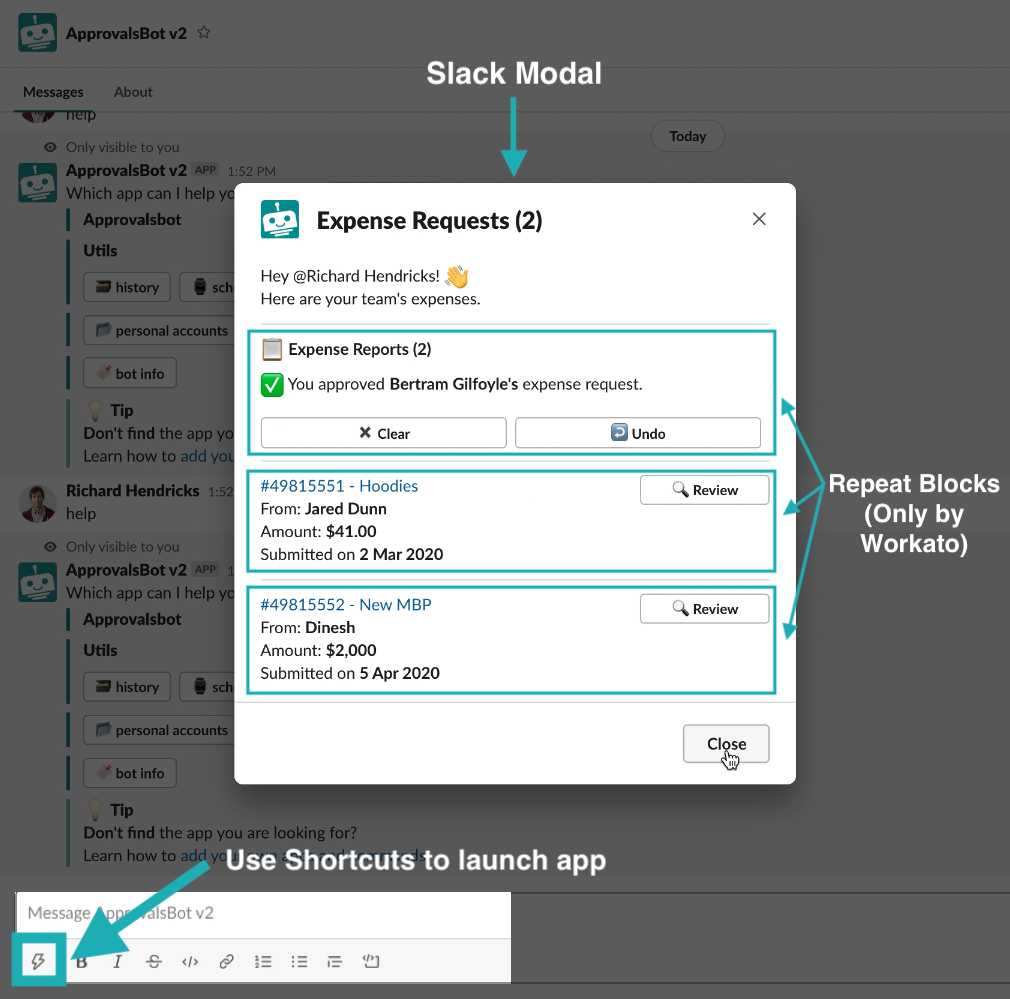Click the first history button
Viewport: 1010px width, 999px height.
[127, 287]
